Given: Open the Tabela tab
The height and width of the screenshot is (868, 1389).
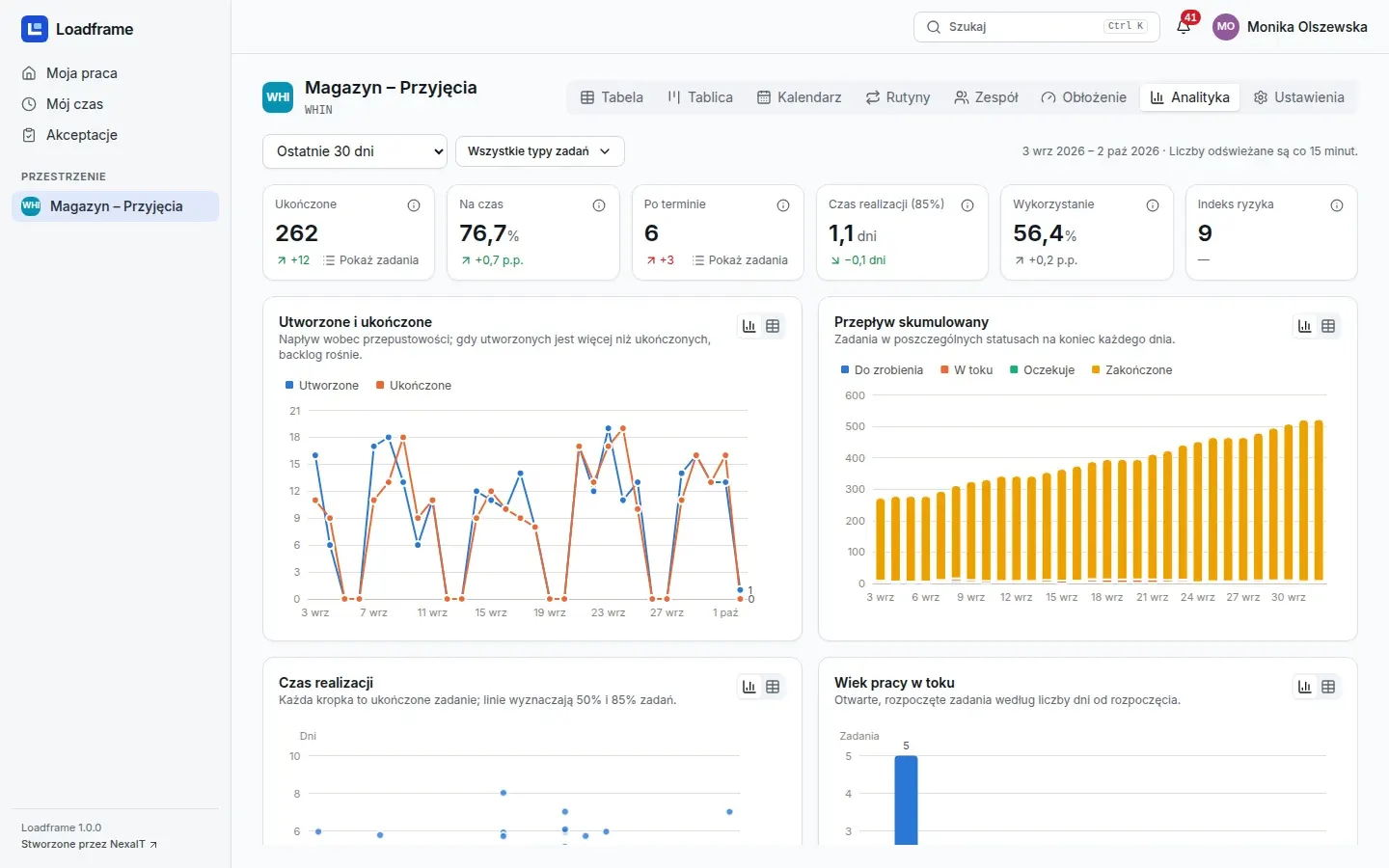Looking at the screenshot, I should click(x=612, y=97).
